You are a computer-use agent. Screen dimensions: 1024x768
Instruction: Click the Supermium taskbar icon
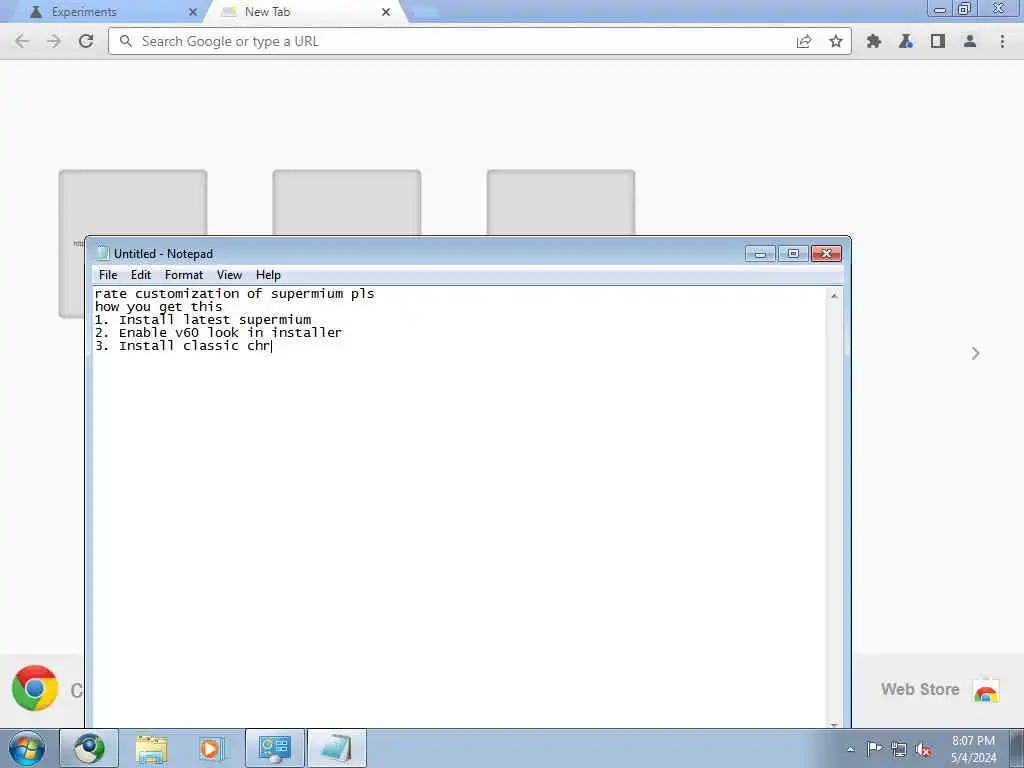click(89, 748)
